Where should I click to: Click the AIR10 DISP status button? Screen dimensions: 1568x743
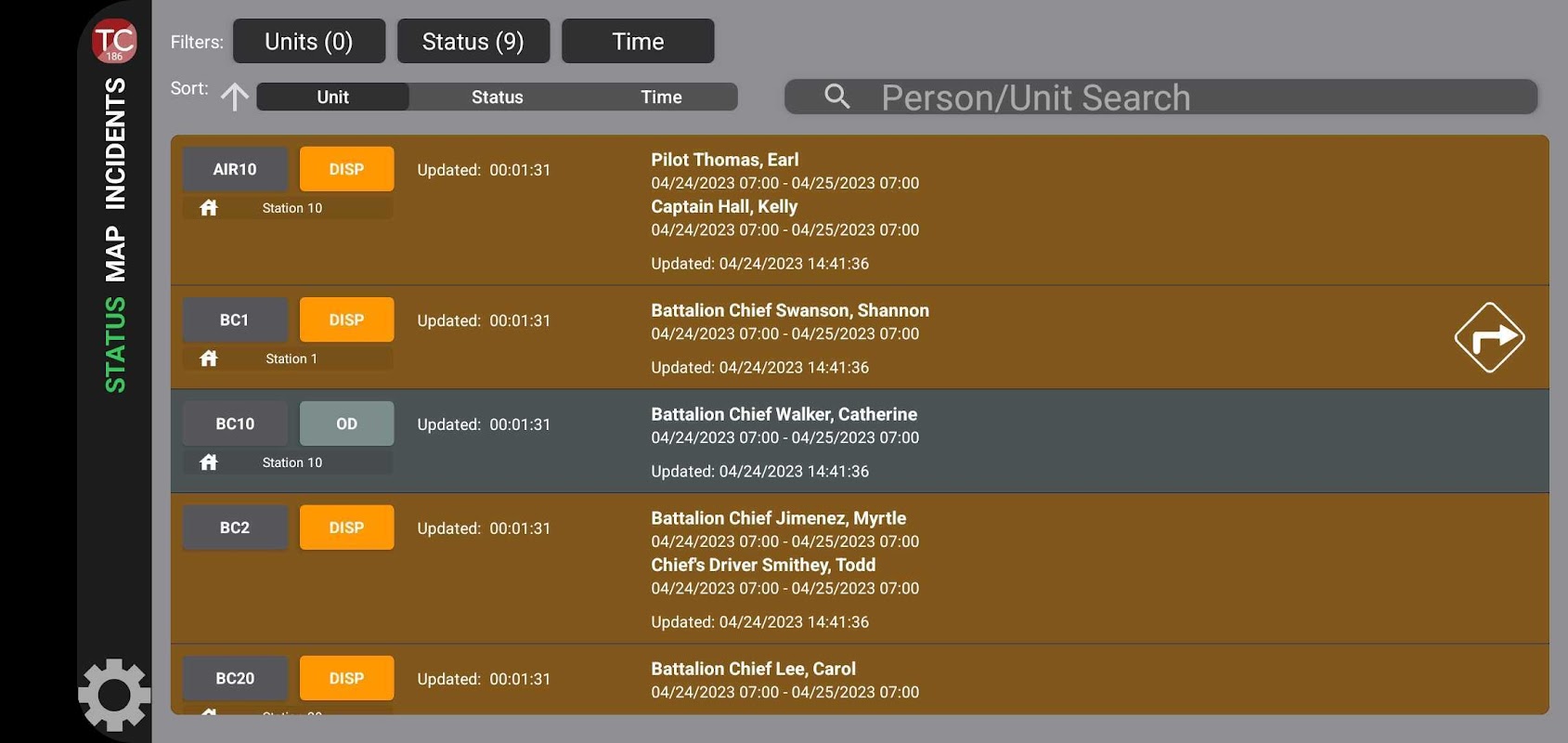point(346,169)
